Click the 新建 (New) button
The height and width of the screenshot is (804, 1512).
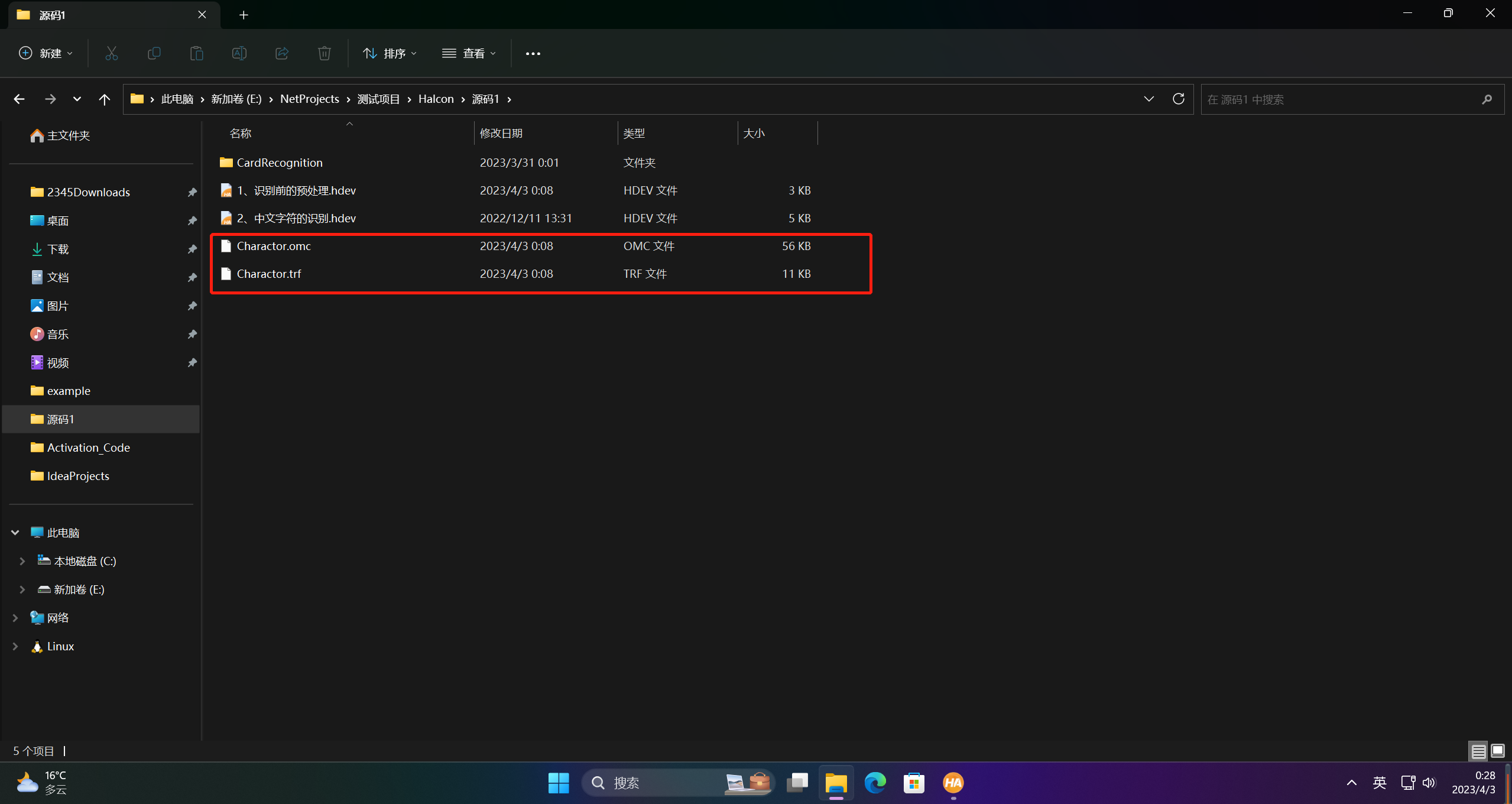pos(46,53)
